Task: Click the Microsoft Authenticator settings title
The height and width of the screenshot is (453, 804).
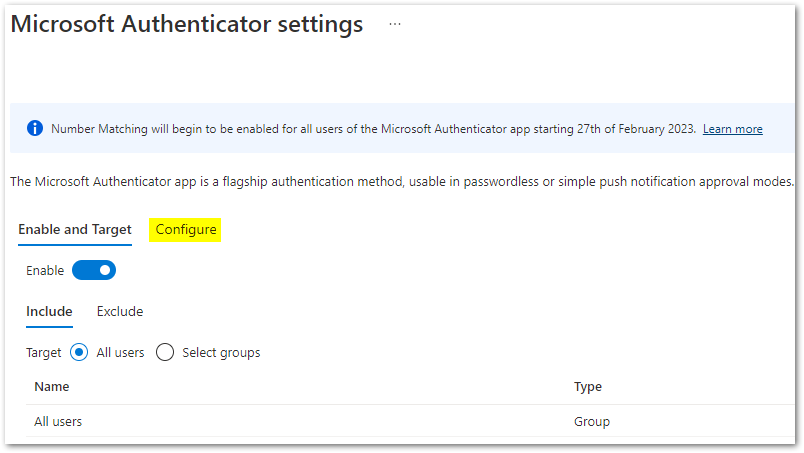Action: tap(187, 24)
